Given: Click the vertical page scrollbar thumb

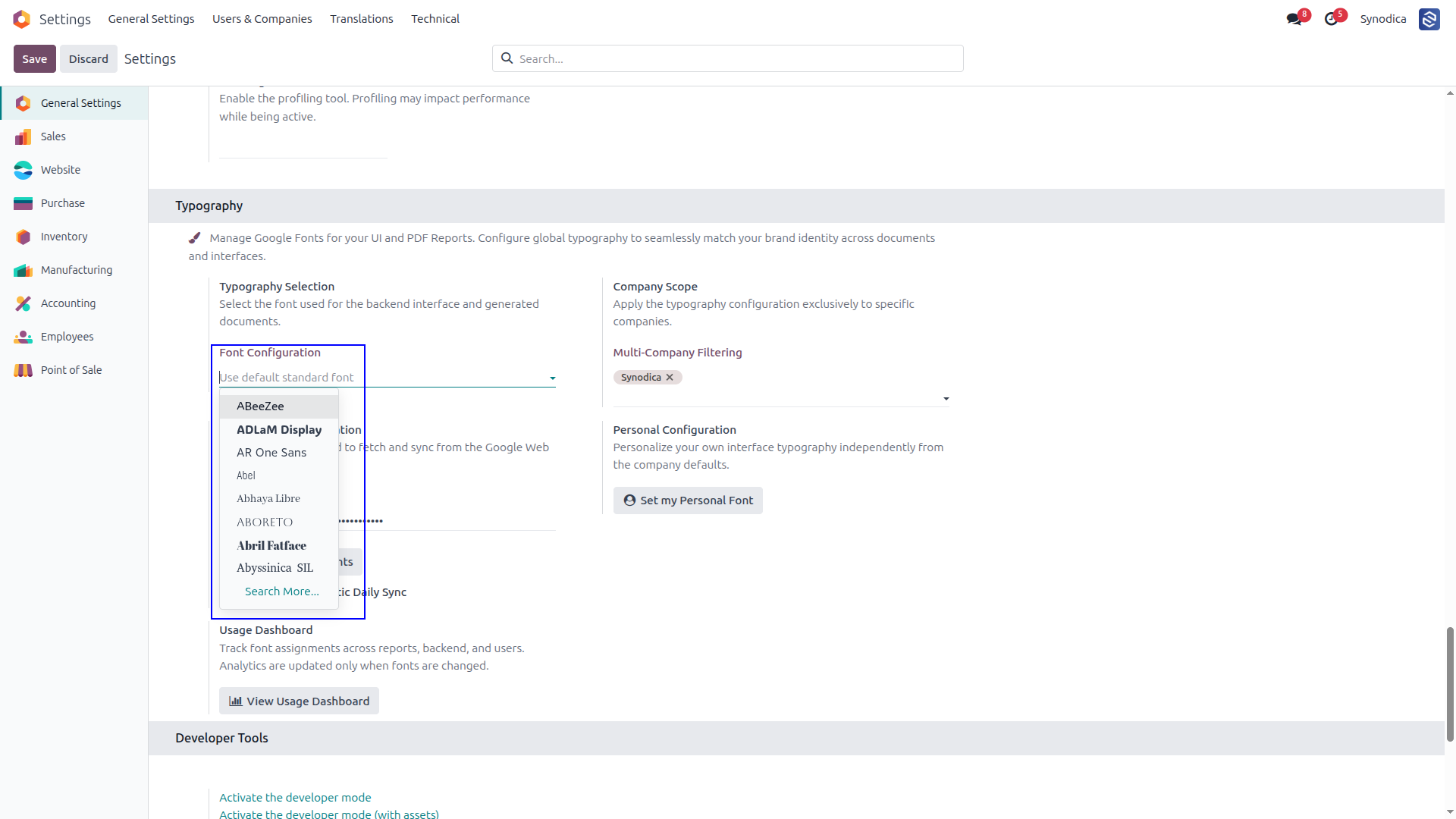Looking at the screenshot, I should click(1450, 684).
